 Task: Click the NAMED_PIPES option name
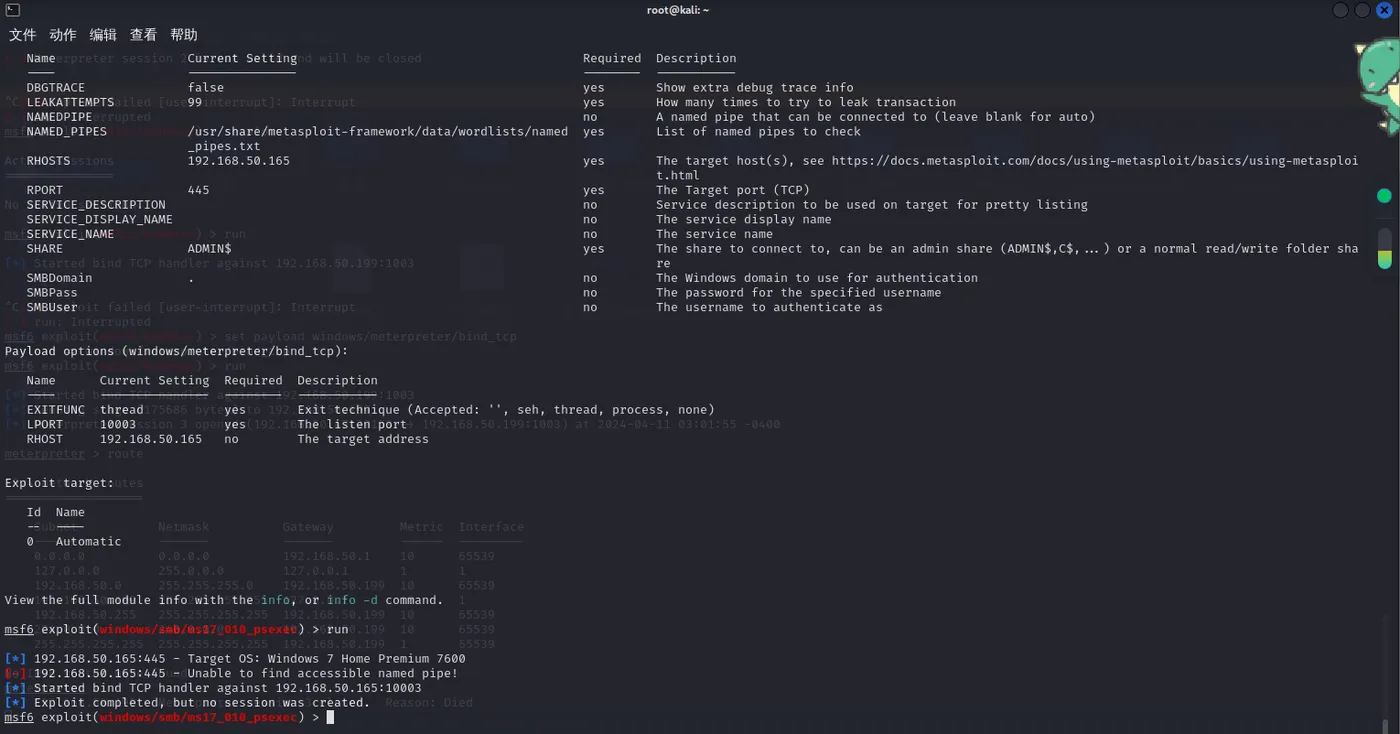pos(67,132)
